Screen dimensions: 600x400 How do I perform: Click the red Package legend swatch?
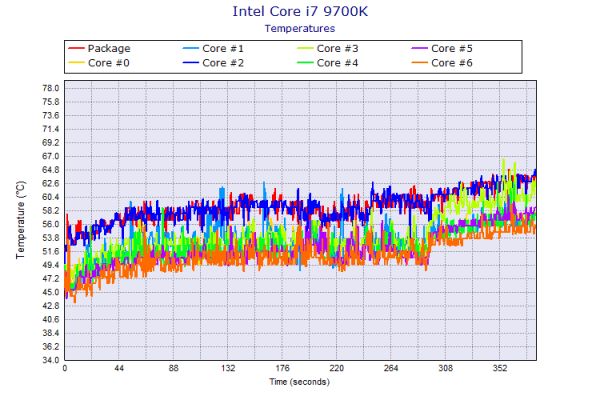pos(76,48)
